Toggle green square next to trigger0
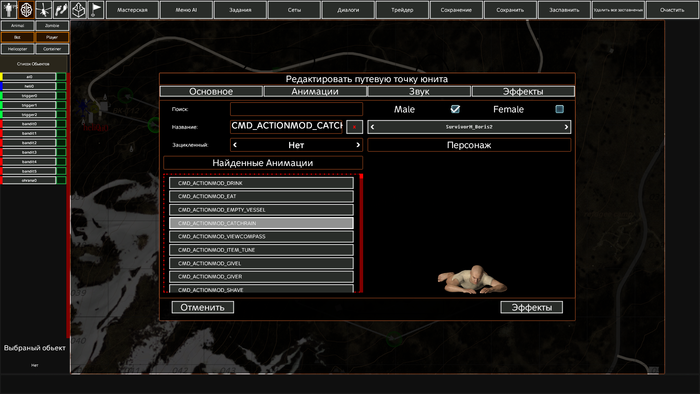This screenshot has width=700, height=394. (61, 95)
